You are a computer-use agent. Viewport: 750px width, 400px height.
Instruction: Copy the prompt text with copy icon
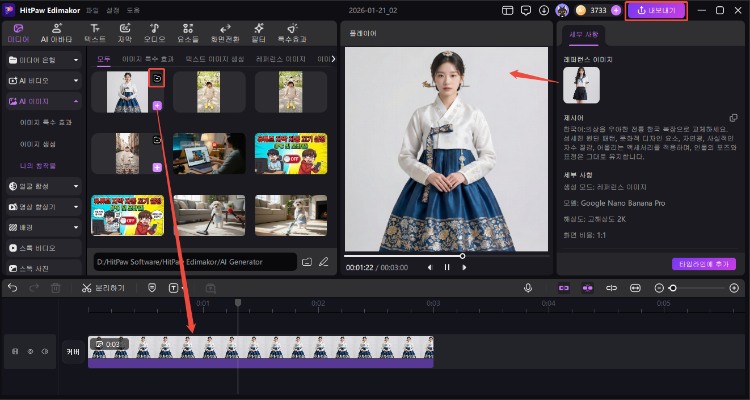point(734,117)
